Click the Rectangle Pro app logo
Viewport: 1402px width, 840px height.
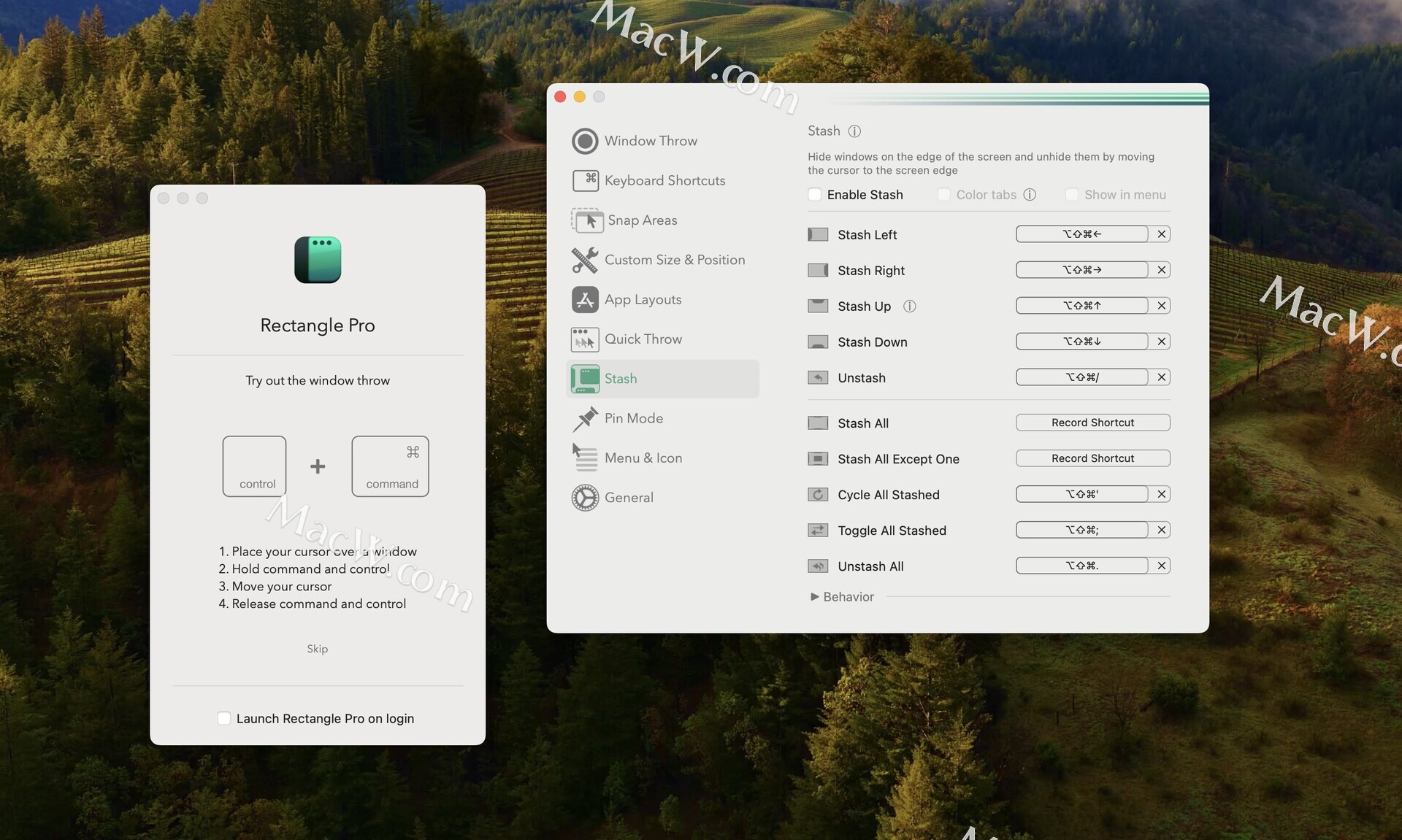(x=318, y=260)
